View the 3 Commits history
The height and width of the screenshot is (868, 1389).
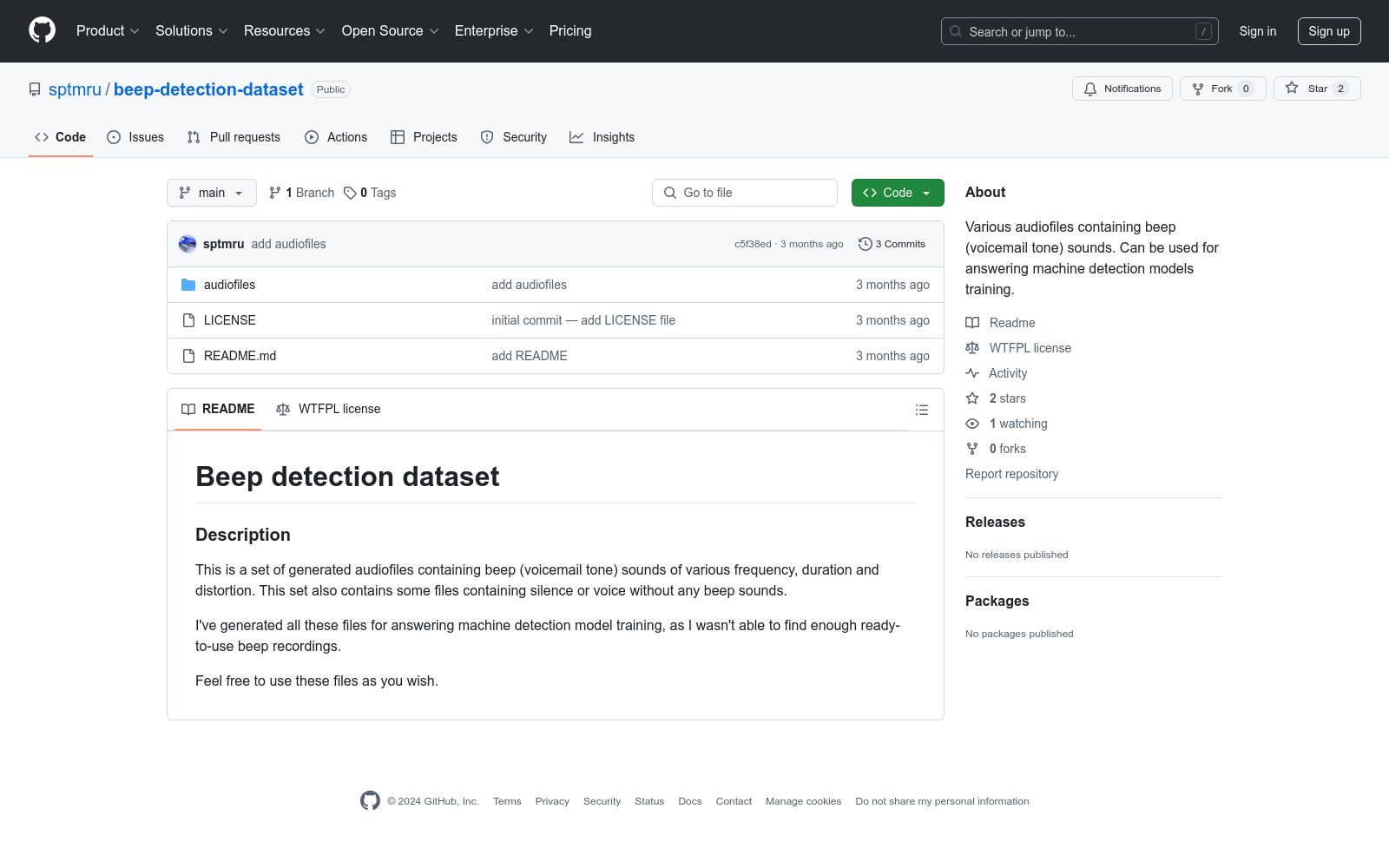click(892, 244)
